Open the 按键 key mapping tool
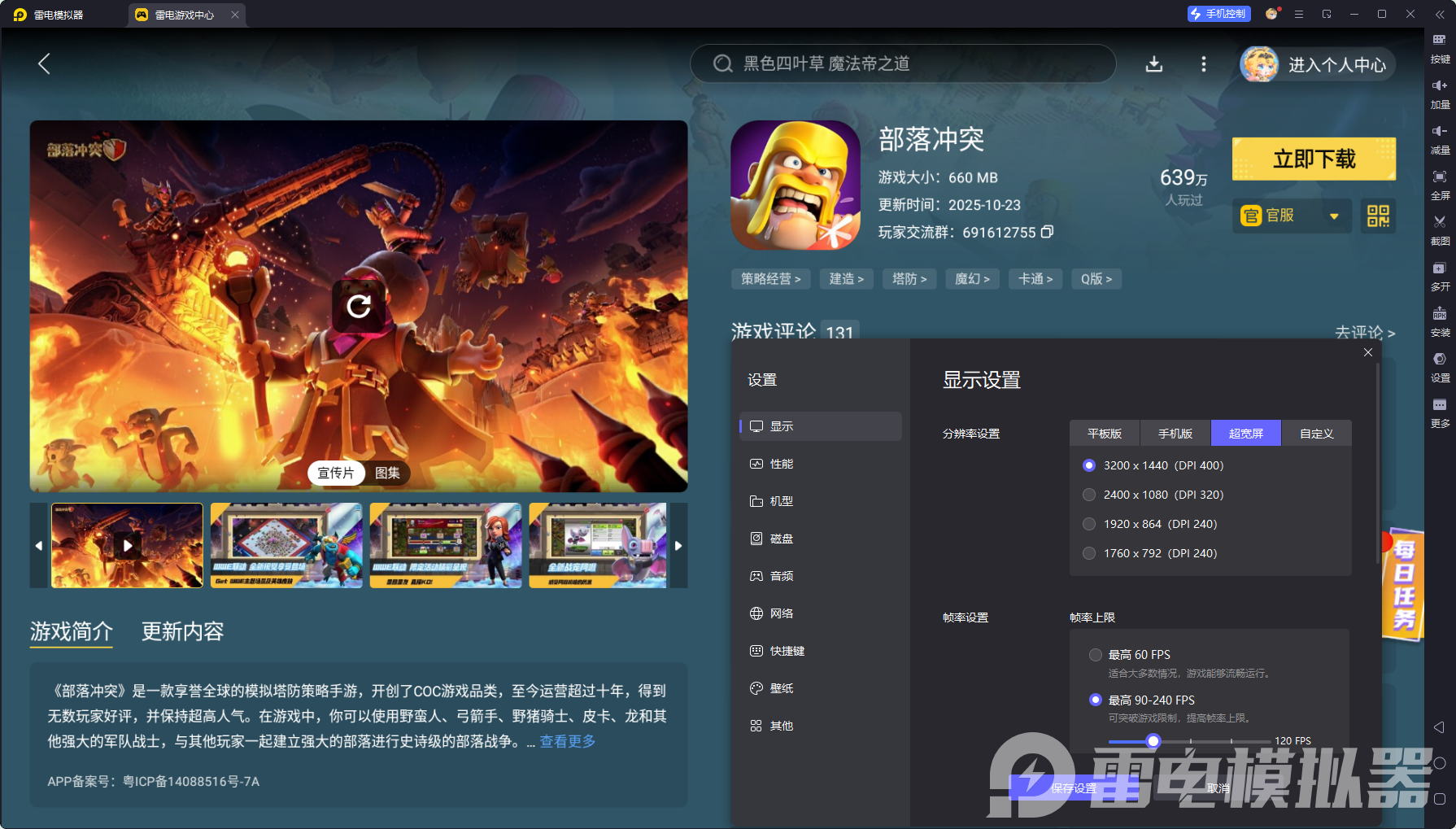This screenshot has height=829, width=1456. 1440,47
